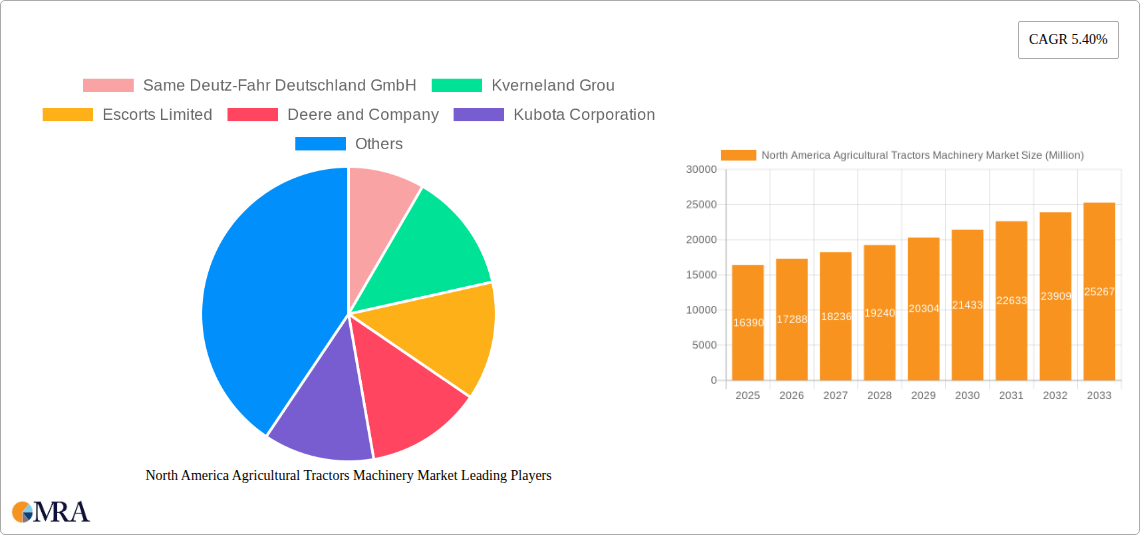The width and height of the screenshot is (1140, 535).
Task: Click the Market Size (Million) legend label
Action: coord(923,155)
